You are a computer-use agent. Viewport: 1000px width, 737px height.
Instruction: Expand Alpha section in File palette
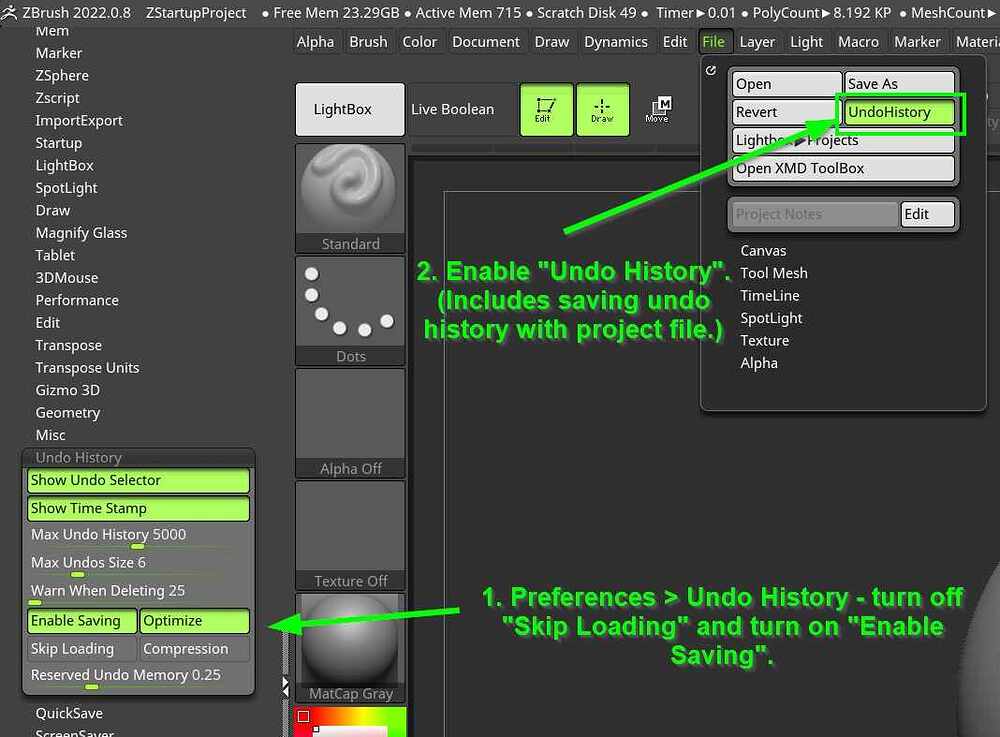759,363
